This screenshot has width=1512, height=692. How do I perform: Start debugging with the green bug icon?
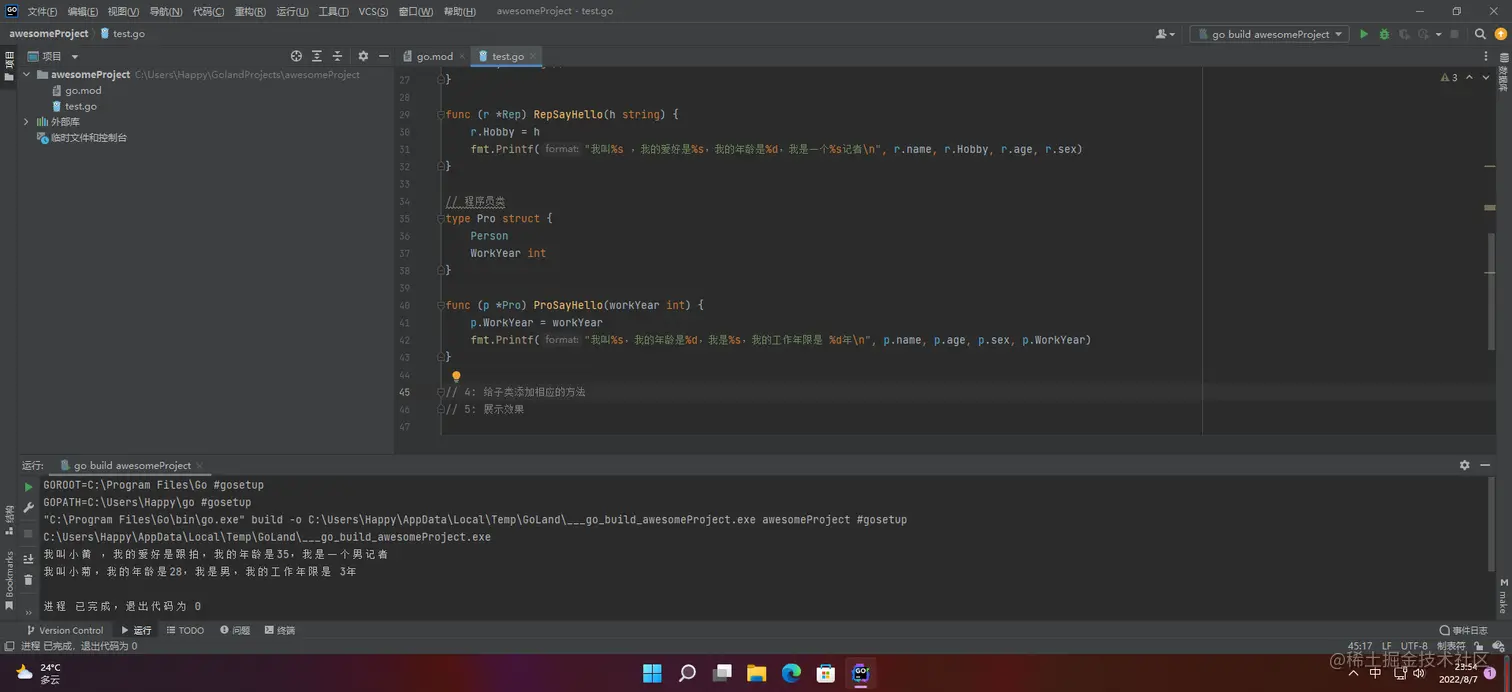pyautogui.click(x=1384, y=34)
